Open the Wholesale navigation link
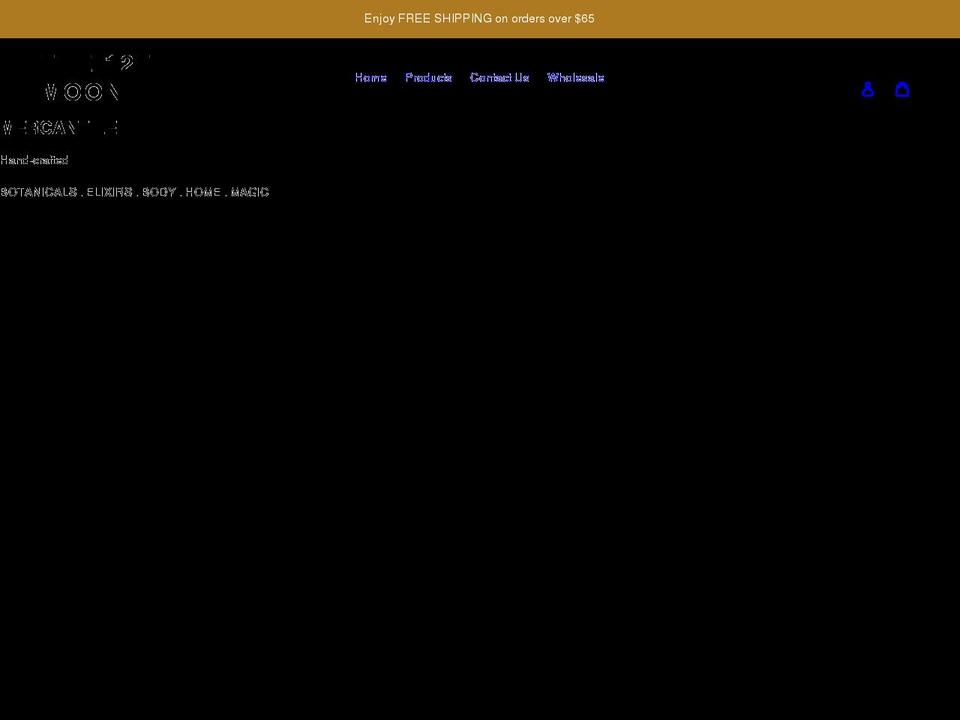Image resolution: width=960 pixels, height=720 pixels. point(576,77)
